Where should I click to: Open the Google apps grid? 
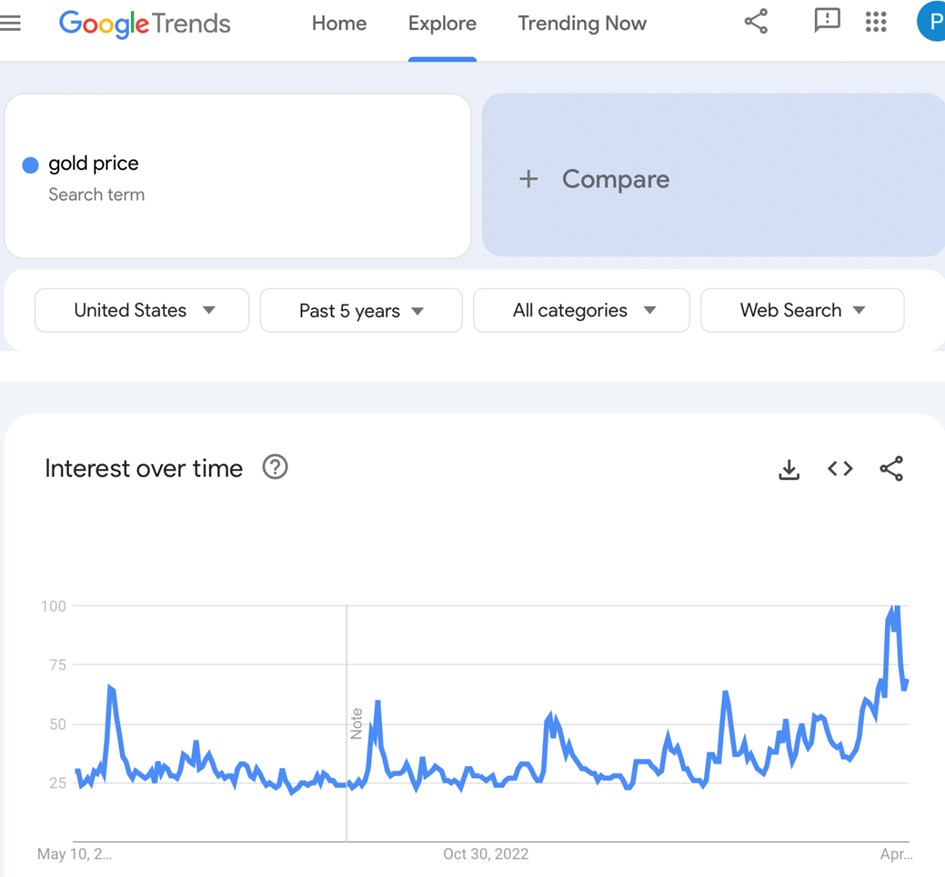(x=876, y=22)
